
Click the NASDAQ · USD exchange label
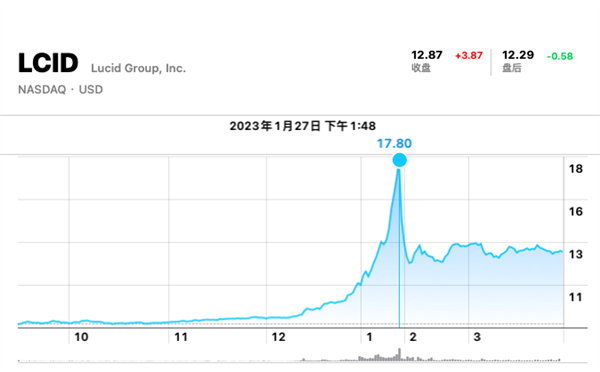coord(60,90)
